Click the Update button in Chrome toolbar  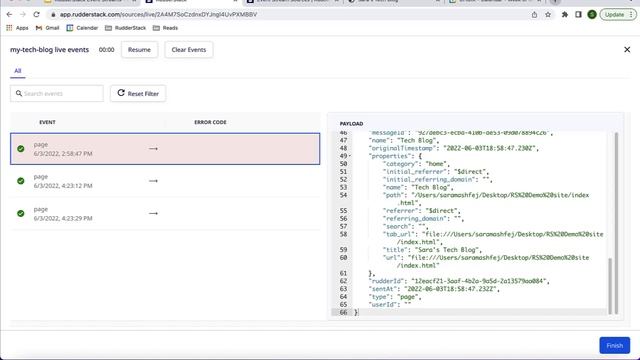(618, 14)
